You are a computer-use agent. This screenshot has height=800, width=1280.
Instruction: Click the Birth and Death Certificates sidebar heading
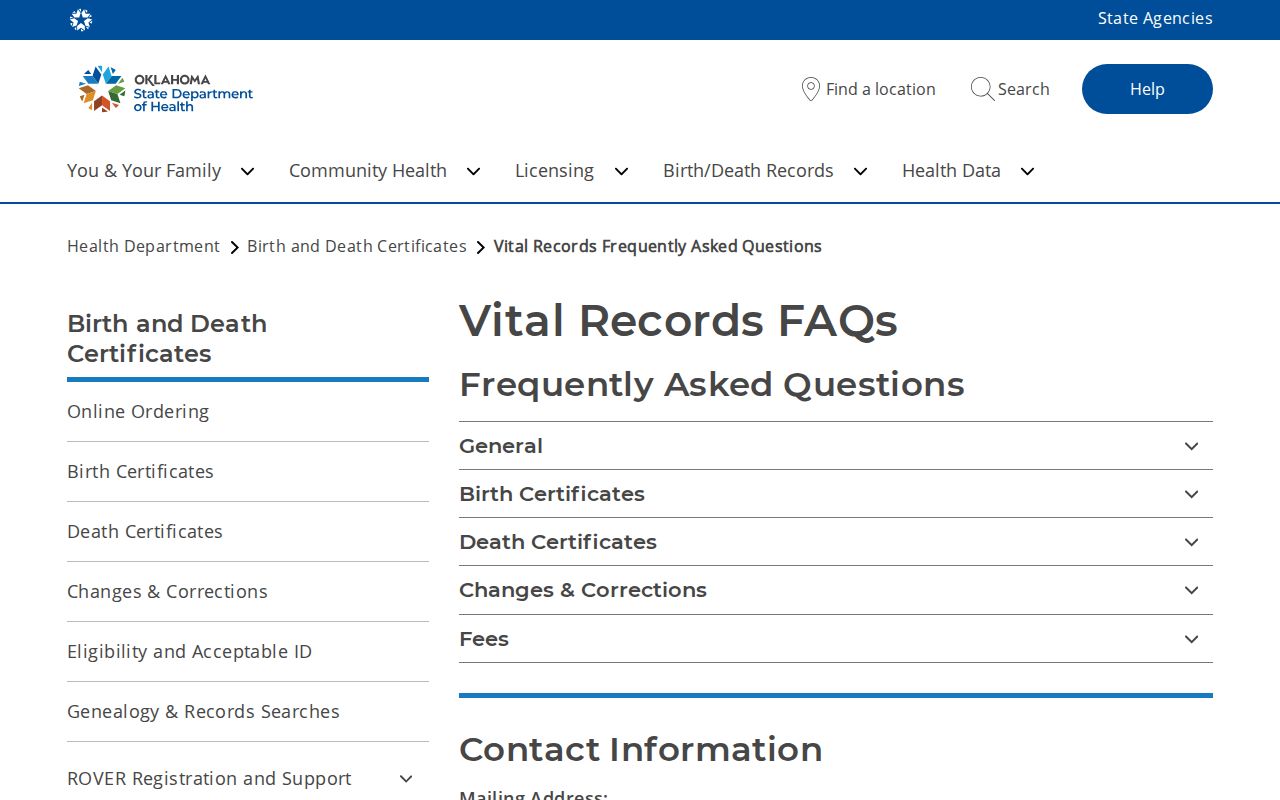[167, 338]
